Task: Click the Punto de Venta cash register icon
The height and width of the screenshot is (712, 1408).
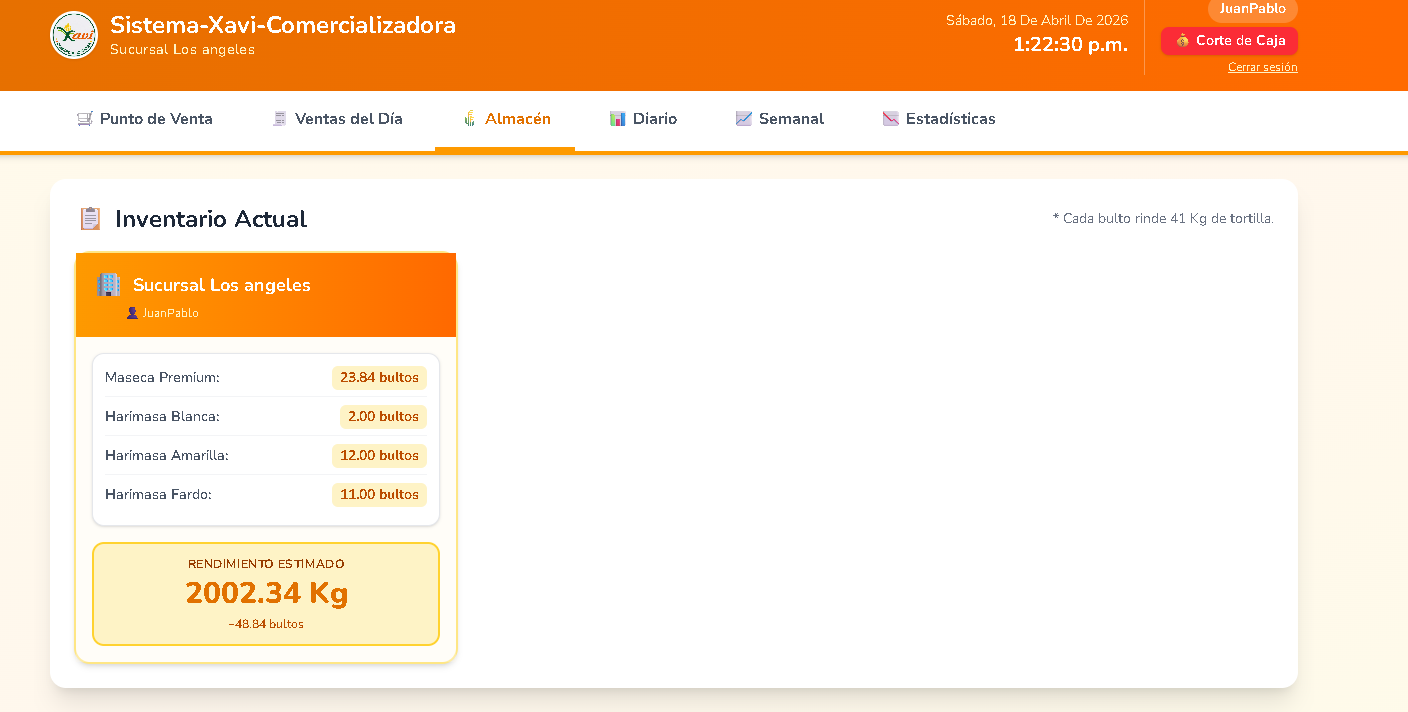Action: 84,118
